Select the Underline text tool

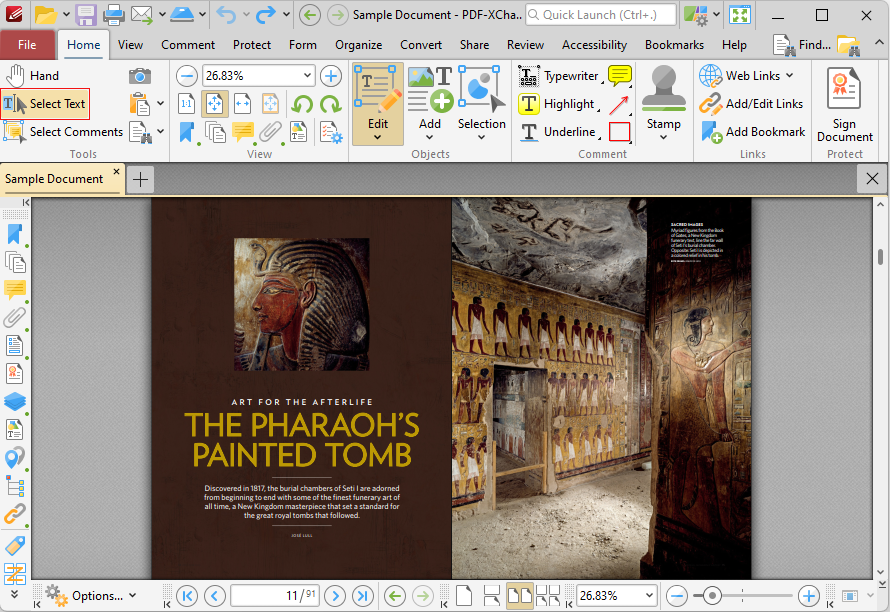pos(557,132)
